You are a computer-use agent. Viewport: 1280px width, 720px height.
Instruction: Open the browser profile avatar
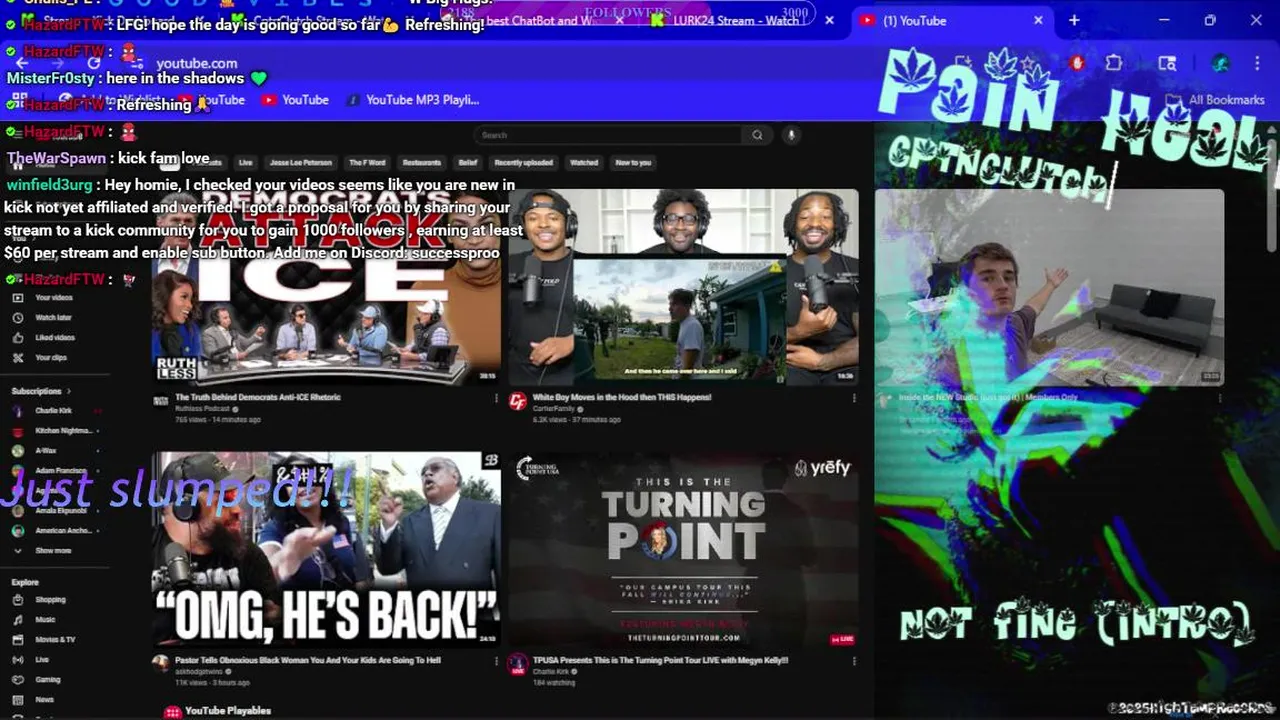1220,63
